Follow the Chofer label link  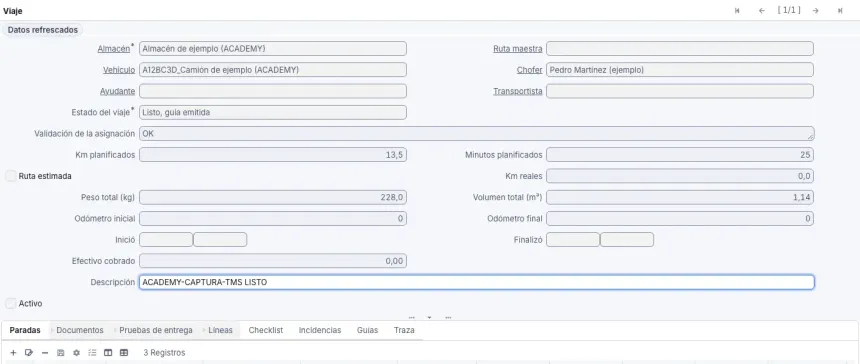pyautogui.click(x=529, y=70)
